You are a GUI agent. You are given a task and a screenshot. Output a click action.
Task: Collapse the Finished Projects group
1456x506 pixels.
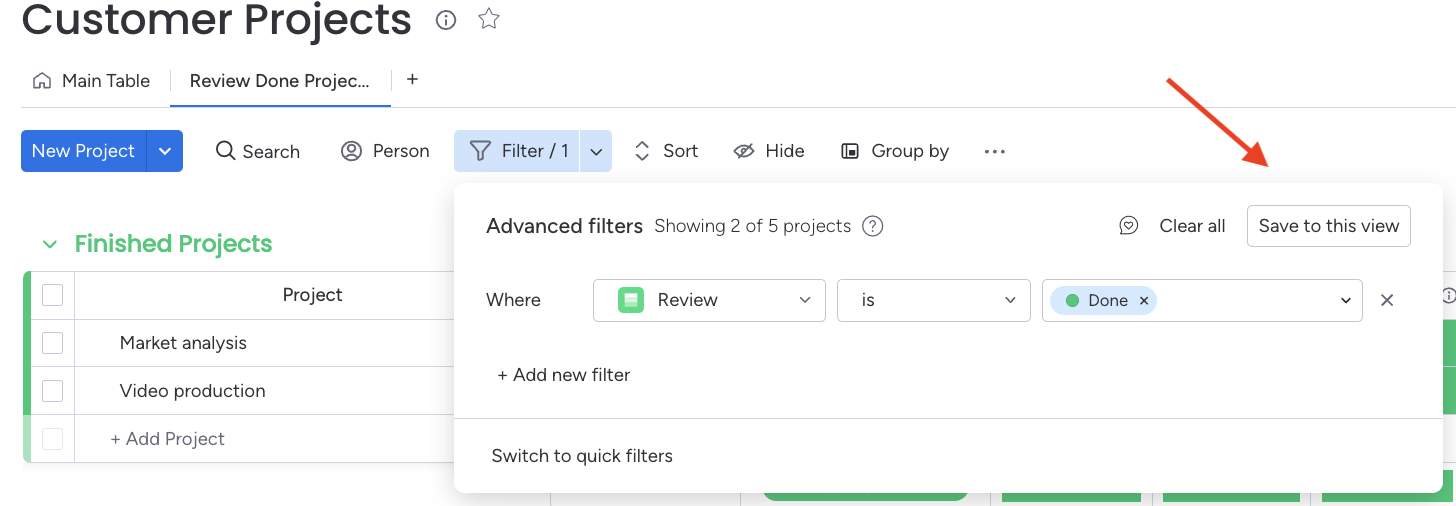(49, 244)
